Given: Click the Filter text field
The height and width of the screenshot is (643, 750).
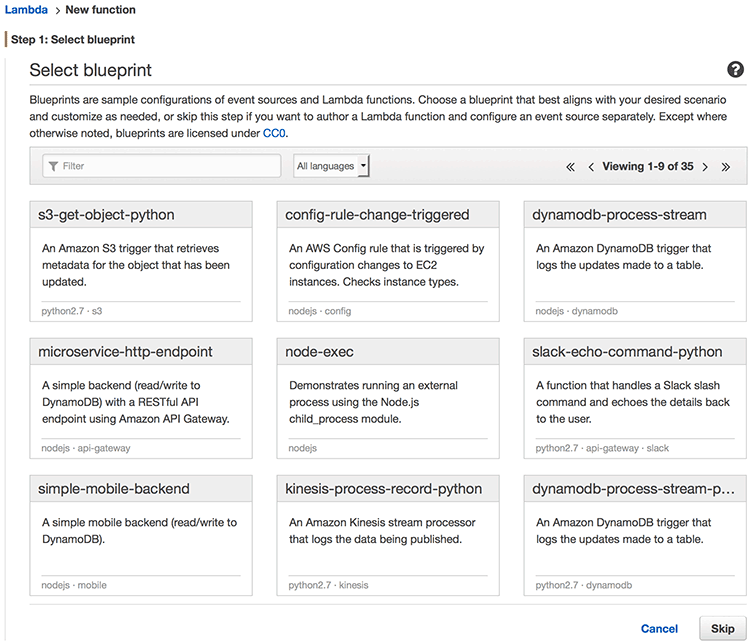Looking at the screenshot, I should pos(162,166).
